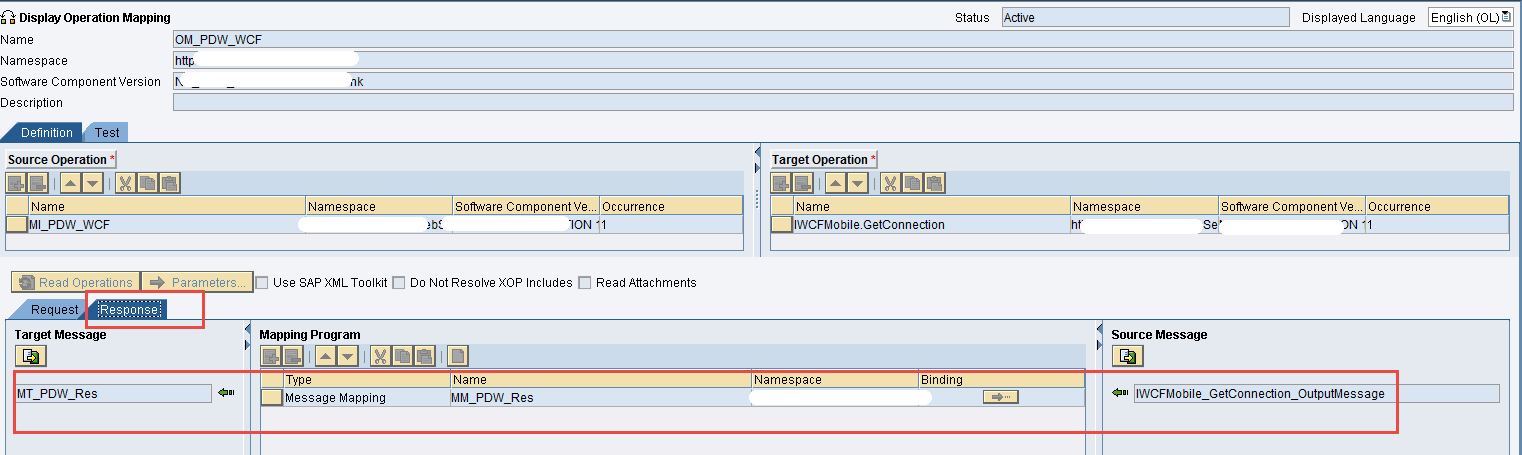Click delete row icon in Target Operation toolbar

point(803,183)
